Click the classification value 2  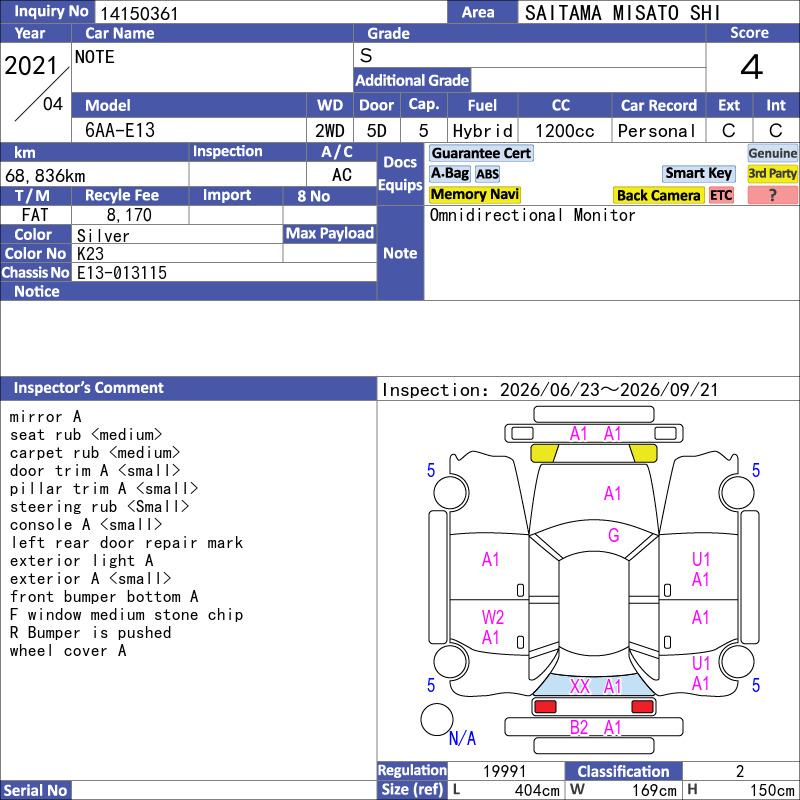pyautogui.click(x=740, y=771)
